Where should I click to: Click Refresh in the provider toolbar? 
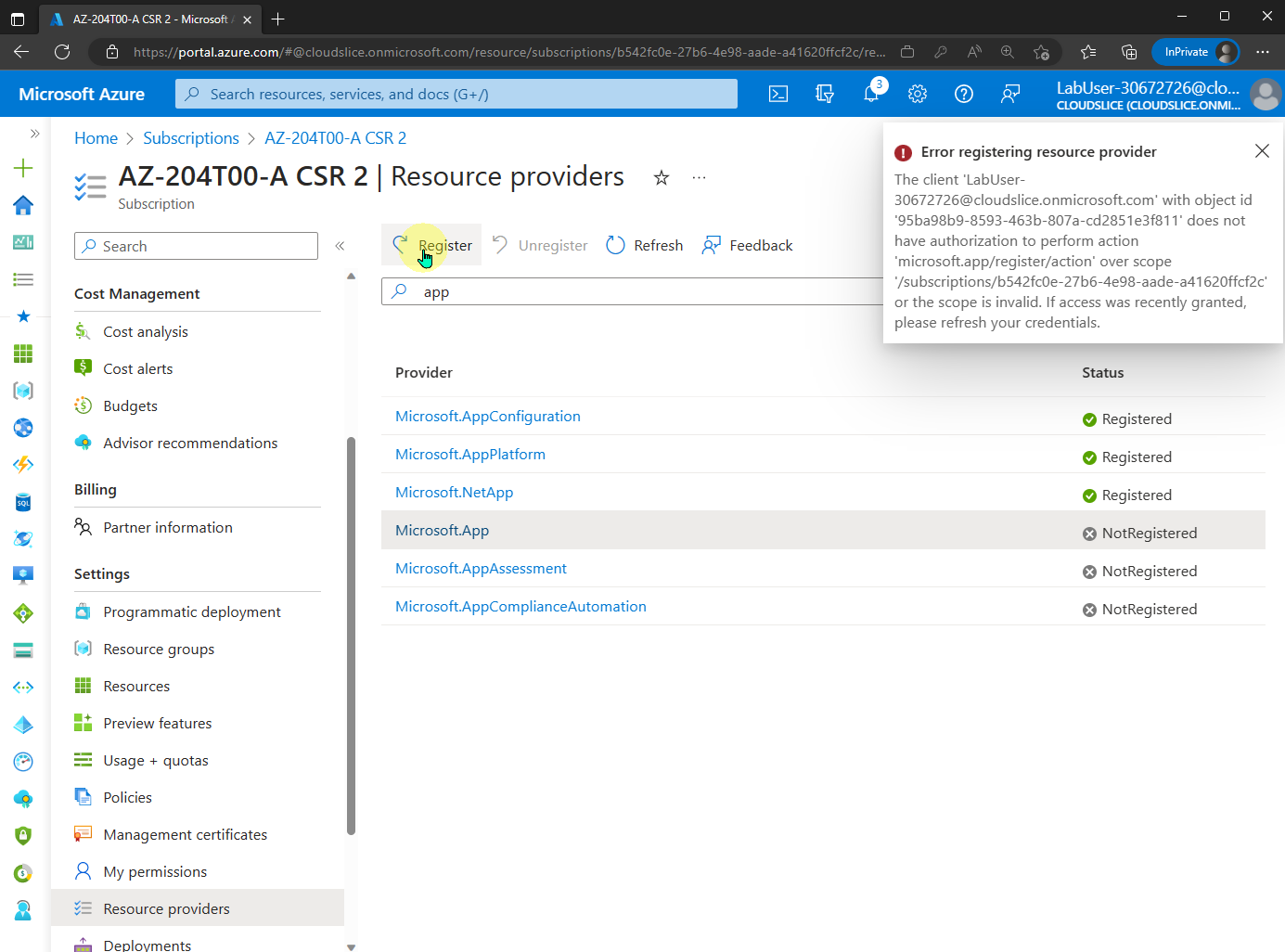pyautogui.click(x=644, y=245)
